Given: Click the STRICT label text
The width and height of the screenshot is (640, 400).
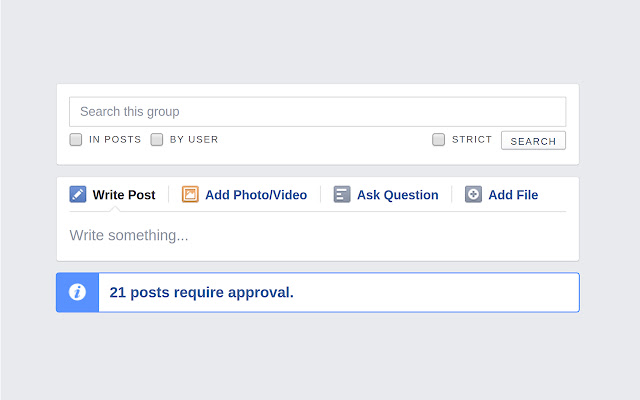Looking at the screenshot, I should coord(471,140).
